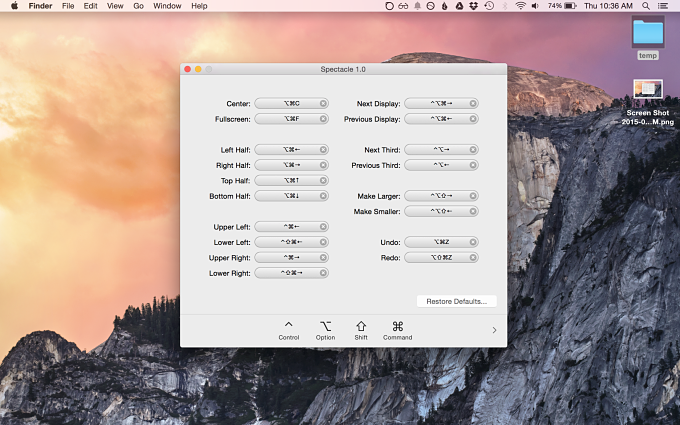Clear the Make Smaller shortcut x icon
The height and width of the screenshot is (425, 680).
473,211
